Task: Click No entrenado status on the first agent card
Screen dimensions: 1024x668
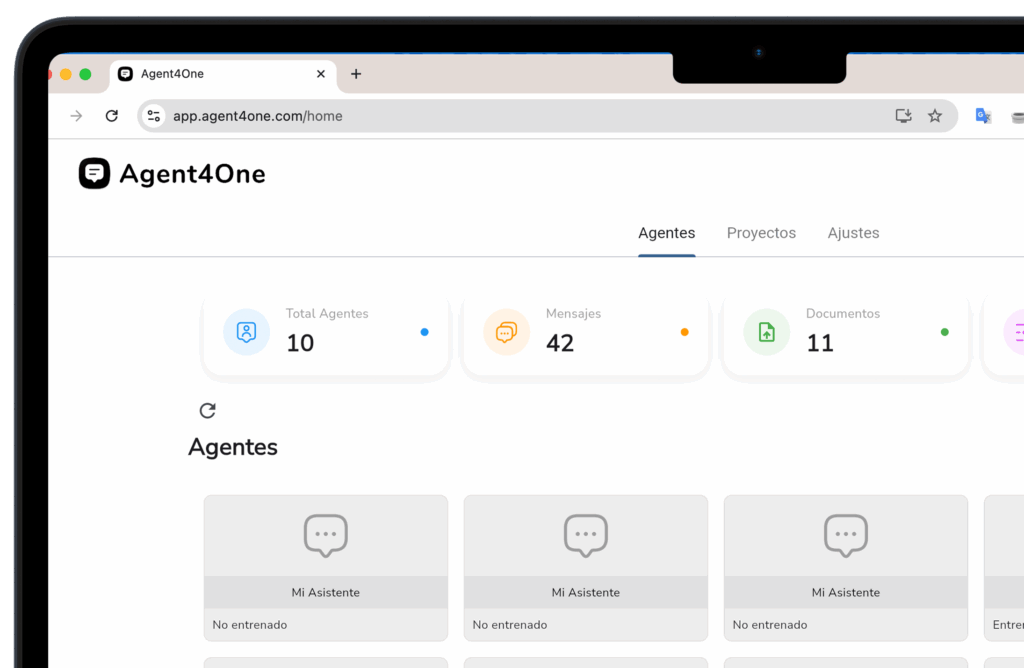Action: pyautogui.click(x=249, y=625)
